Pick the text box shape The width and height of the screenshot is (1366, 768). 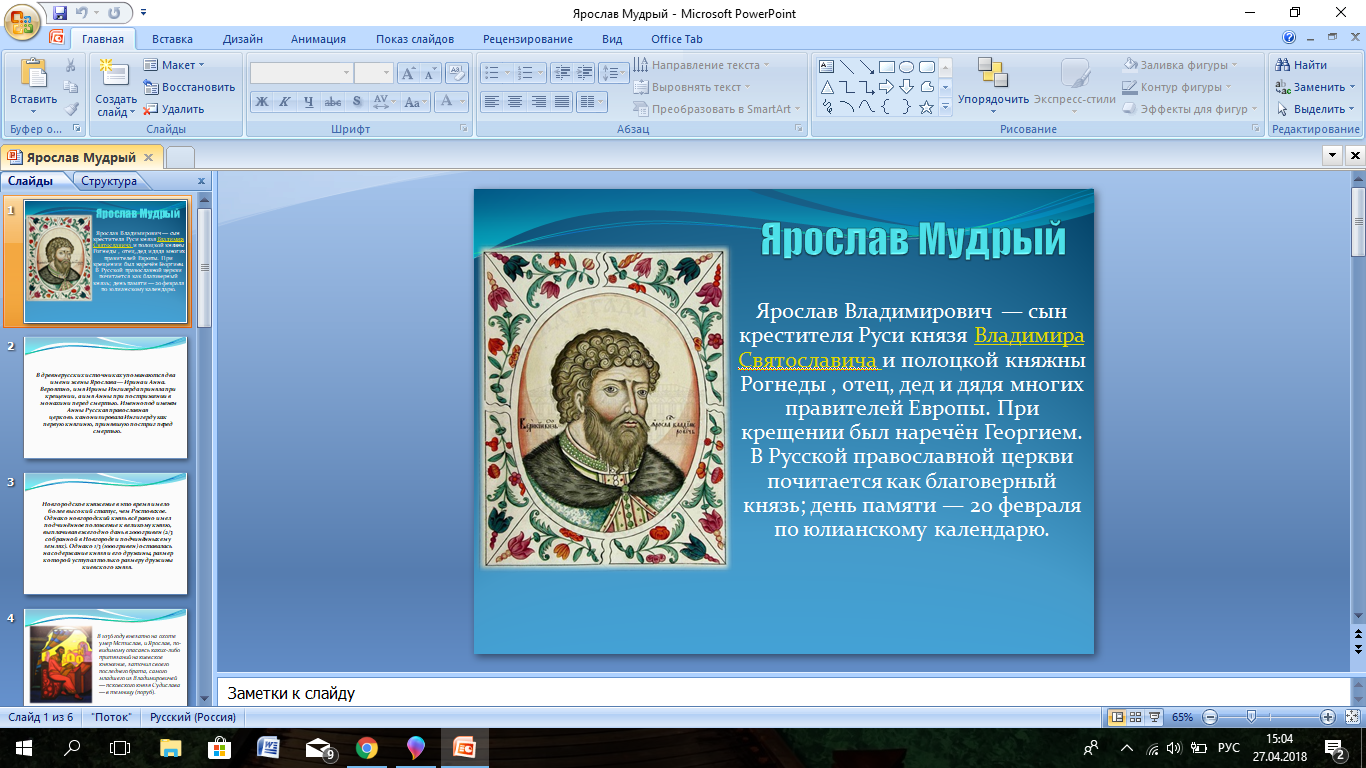[x=827, y=67]
